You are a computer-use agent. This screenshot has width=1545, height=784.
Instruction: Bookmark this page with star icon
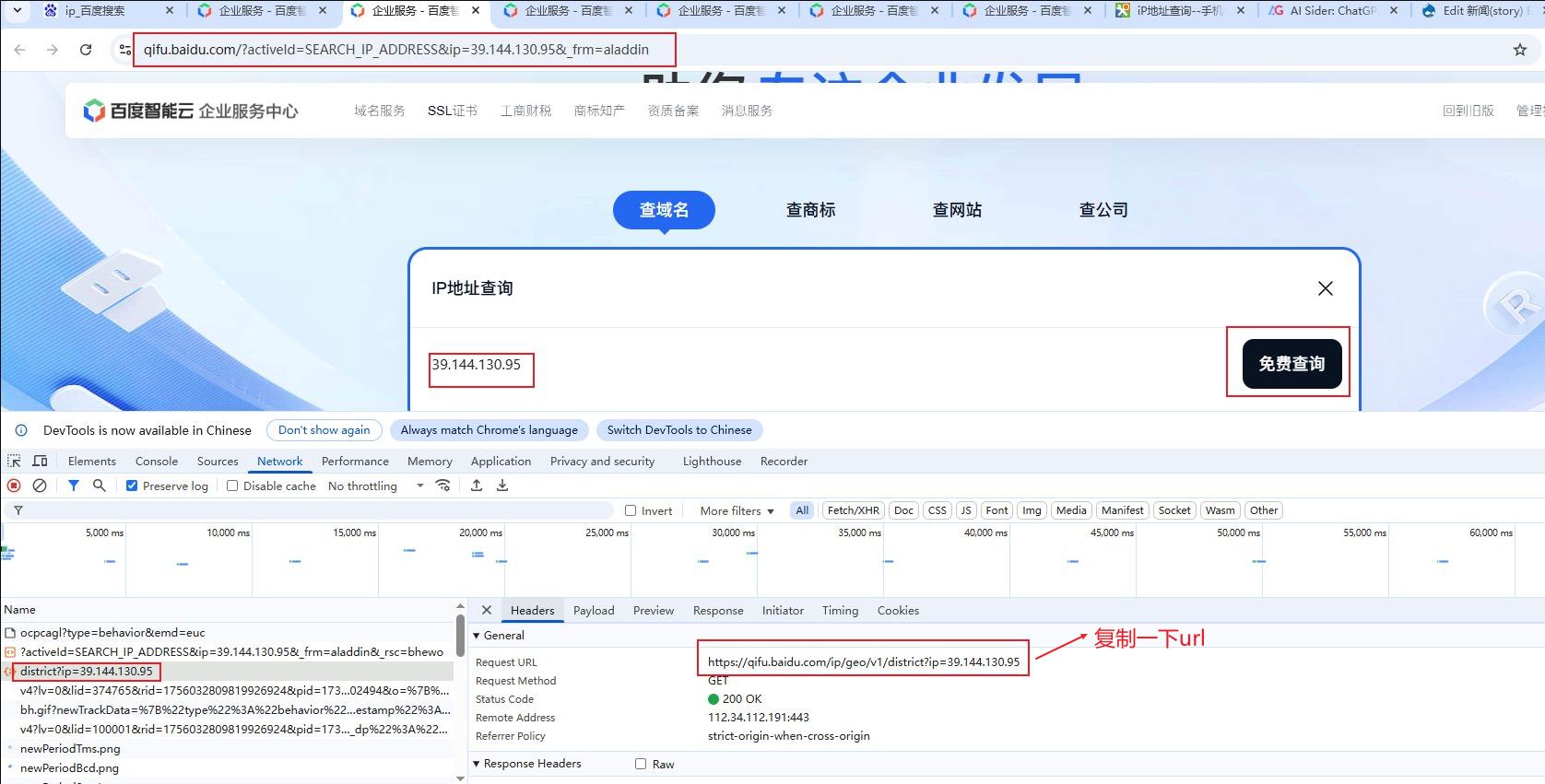1520,50
